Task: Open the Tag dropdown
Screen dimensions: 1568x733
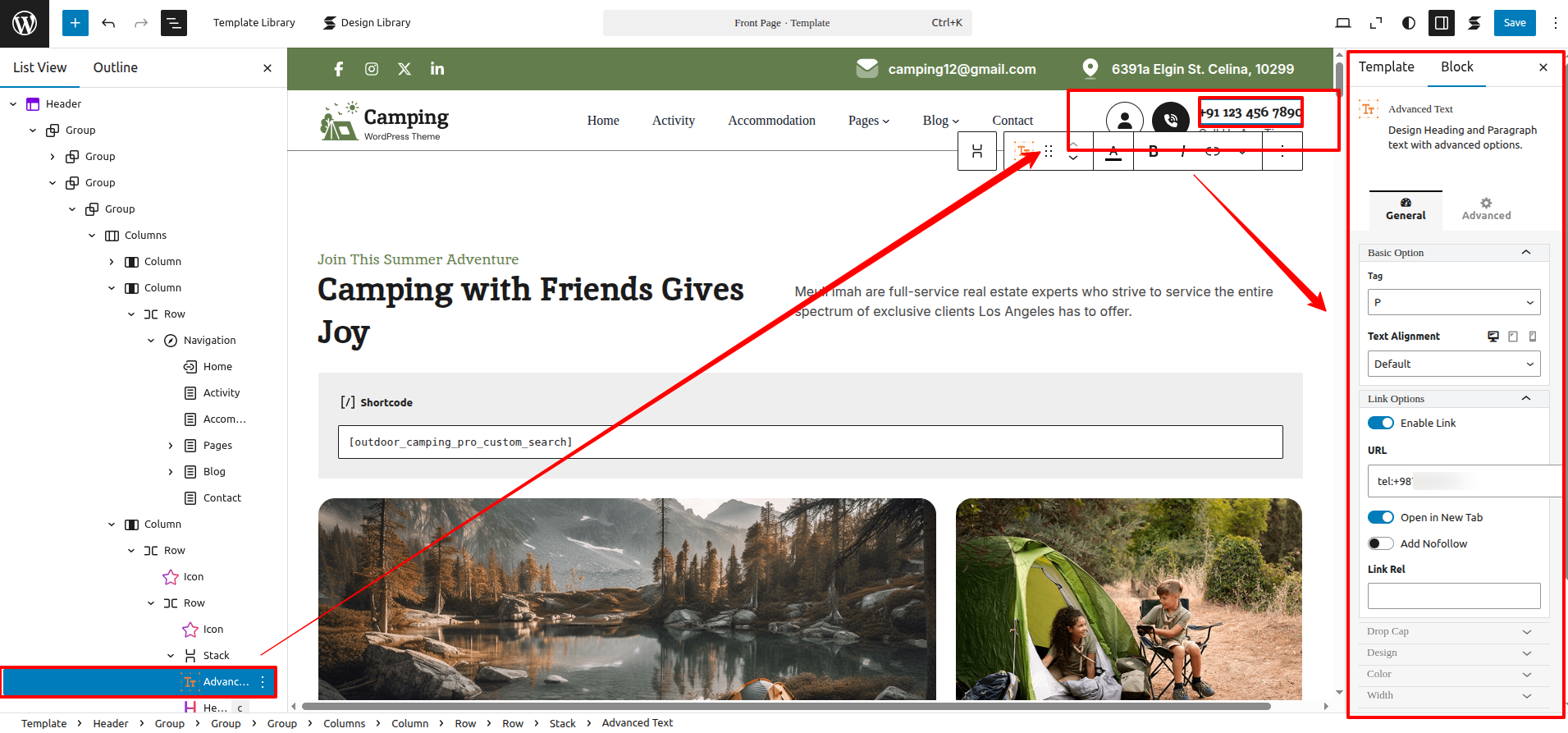Action: [x=1453, y=302]
